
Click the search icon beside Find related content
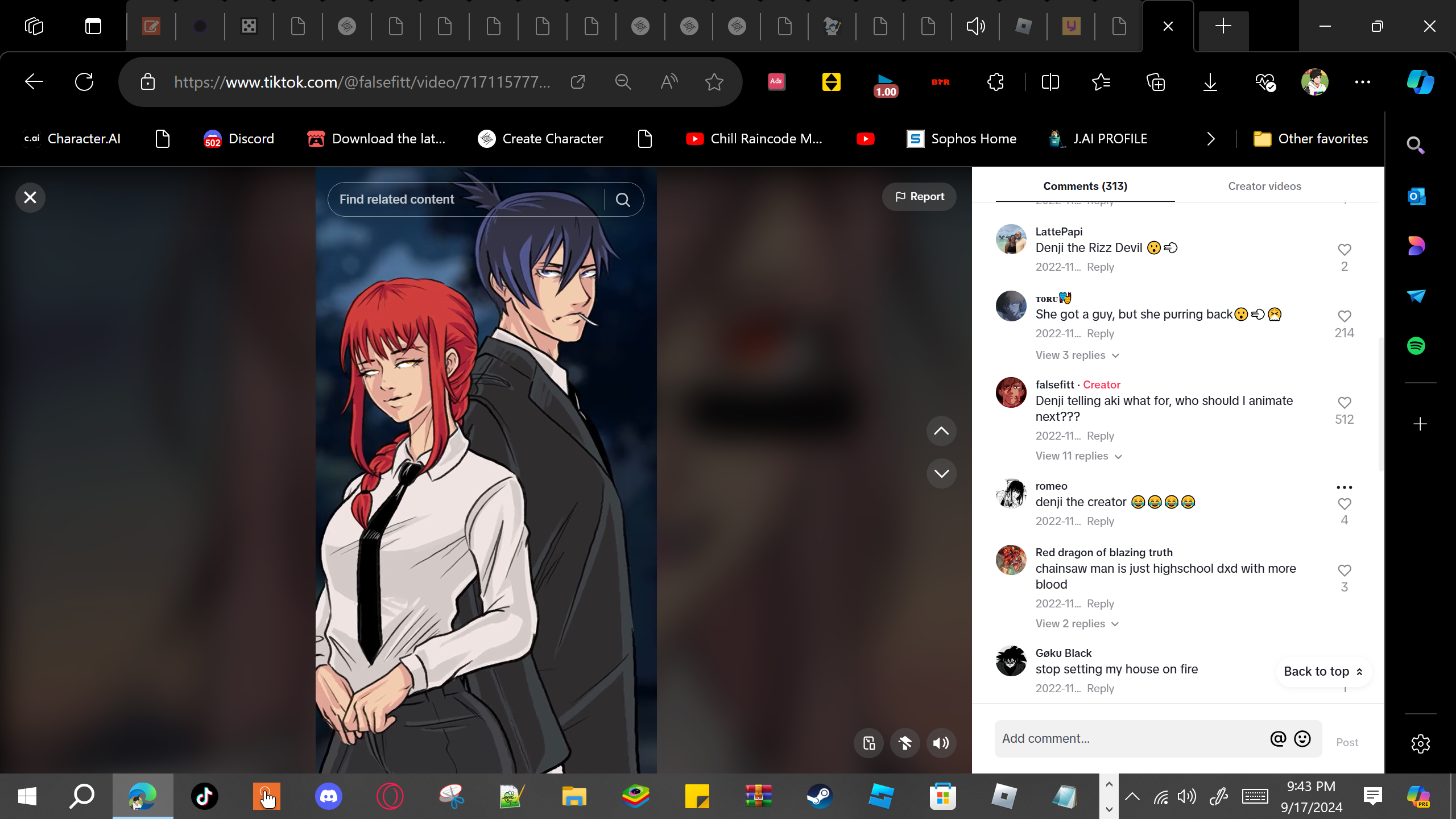(x=623, y=200)
